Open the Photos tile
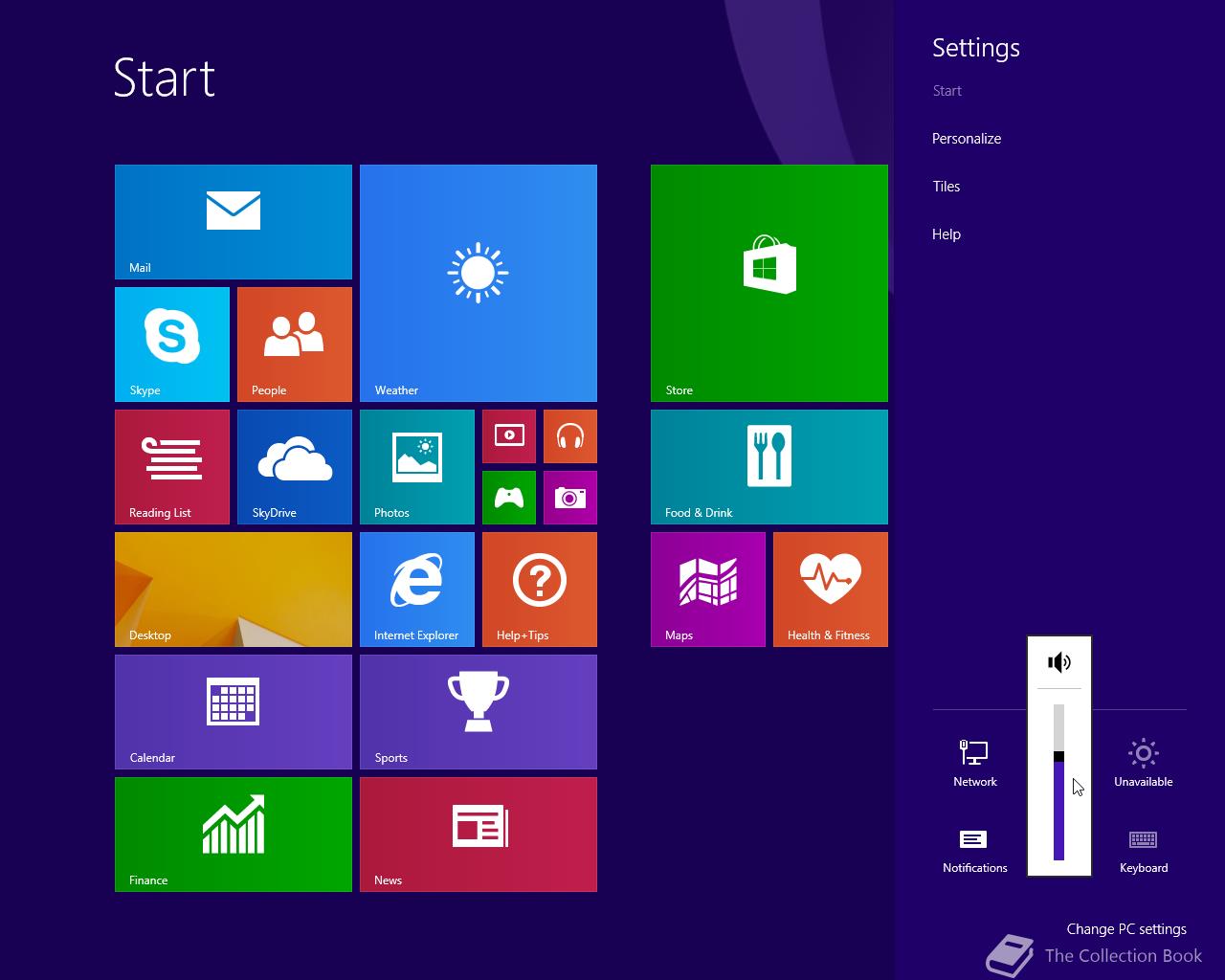This screenshot has height=980, width=1225. point(417,467)
